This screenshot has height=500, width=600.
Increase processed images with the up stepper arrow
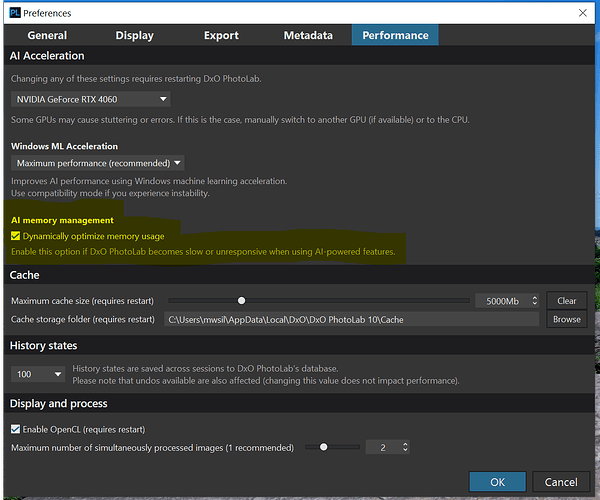(405, 444)
